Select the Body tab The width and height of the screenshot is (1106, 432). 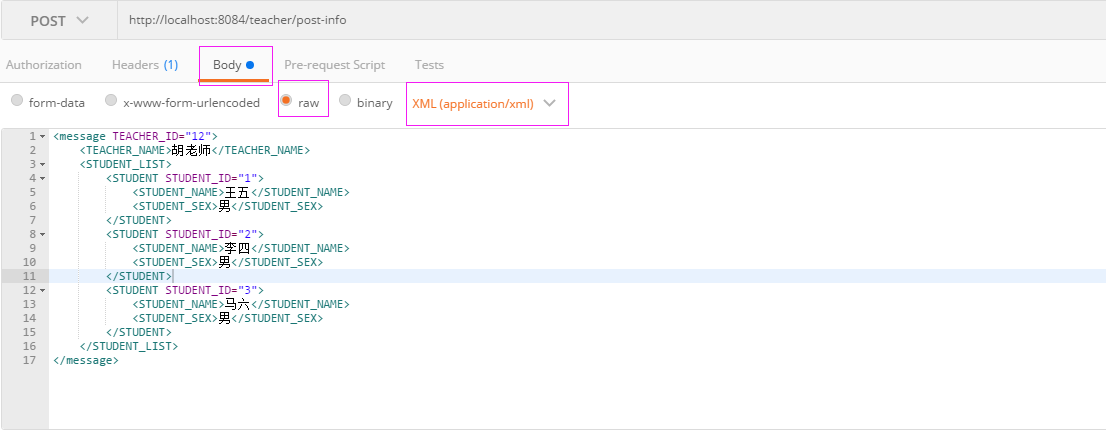tap(233, 65)
